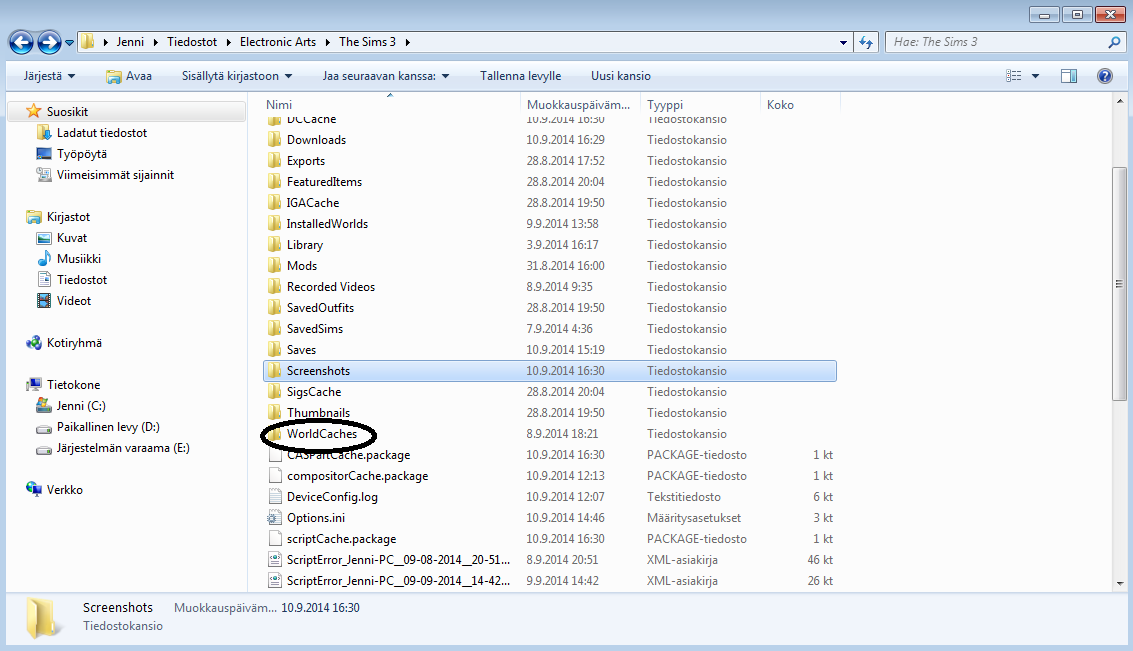Create a new folder with Uusi kansio
Viewport: 1133px width, 651px height.
click(621, 76)
